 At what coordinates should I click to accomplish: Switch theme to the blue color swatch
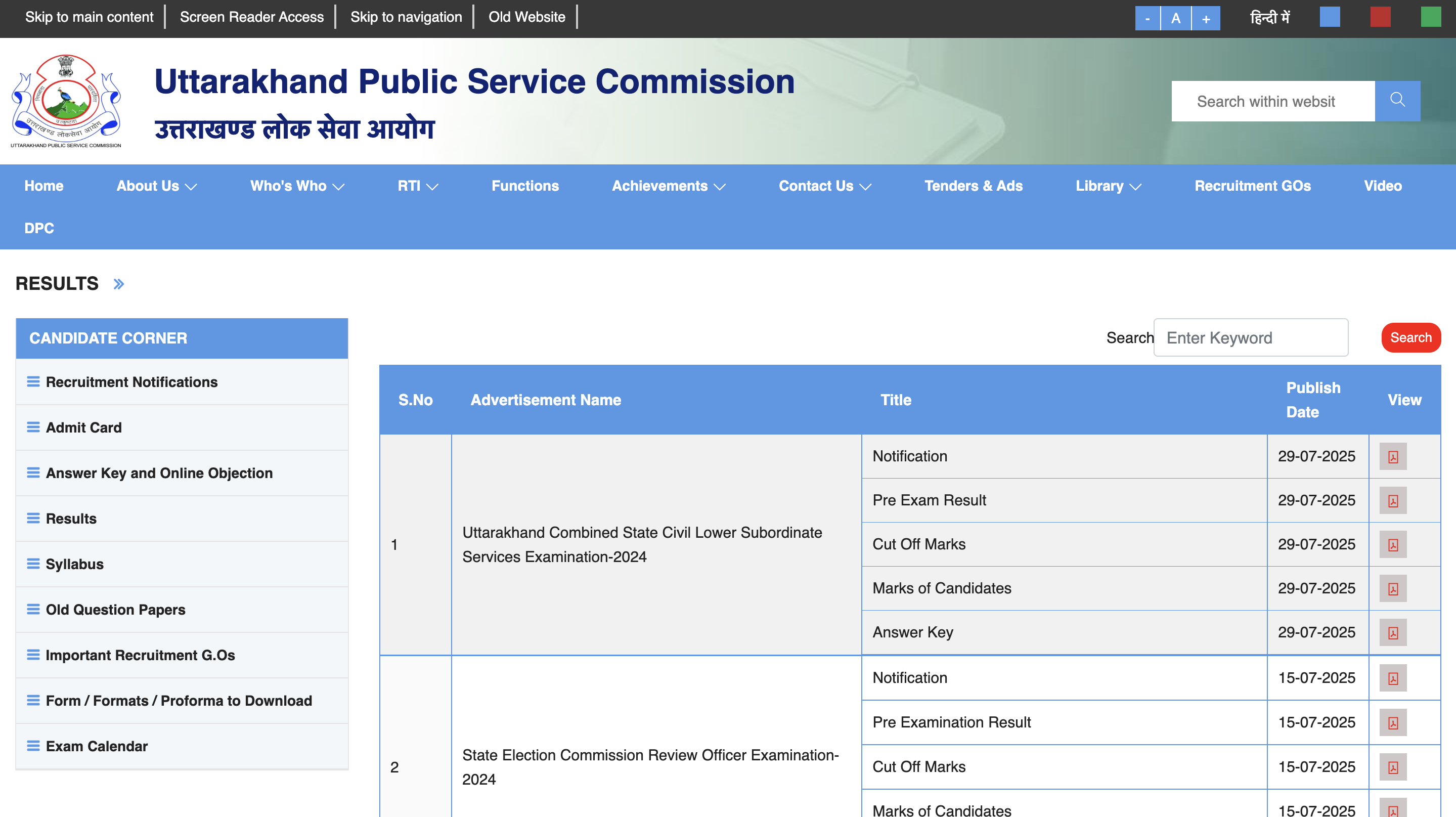pos(1330,17)
